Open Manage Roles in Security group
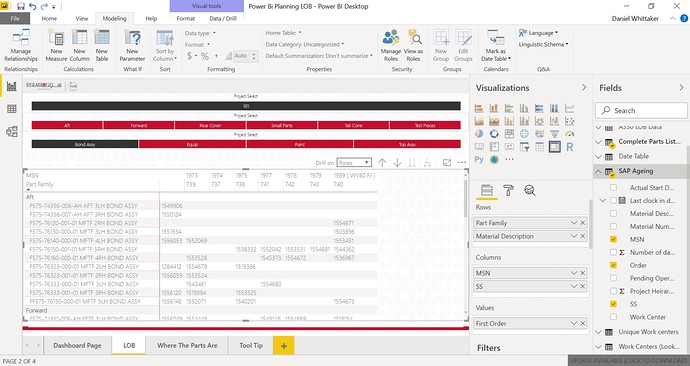Screen dimensions: 690x366 pos(391,46)
